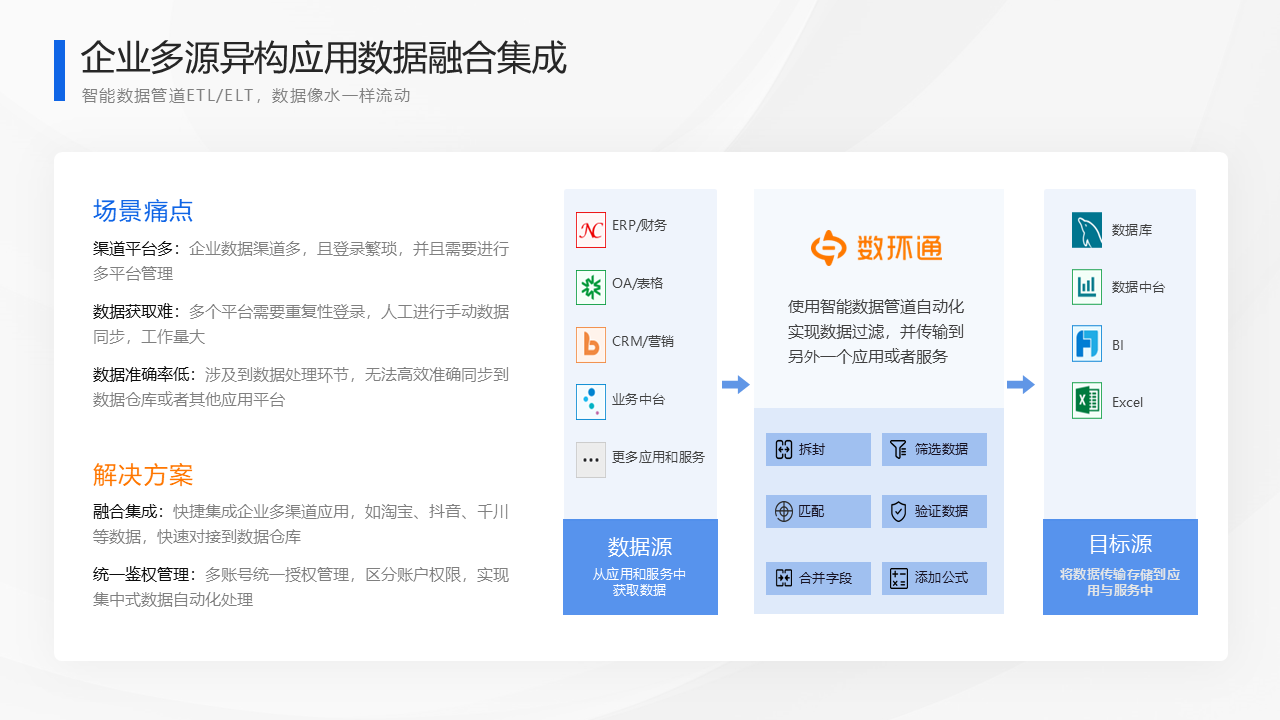Image resolution: width=1280 pixels, height=720 pixels.
Task: Click the 业务中台 dotted icon
Action: [x=591, y=402]
